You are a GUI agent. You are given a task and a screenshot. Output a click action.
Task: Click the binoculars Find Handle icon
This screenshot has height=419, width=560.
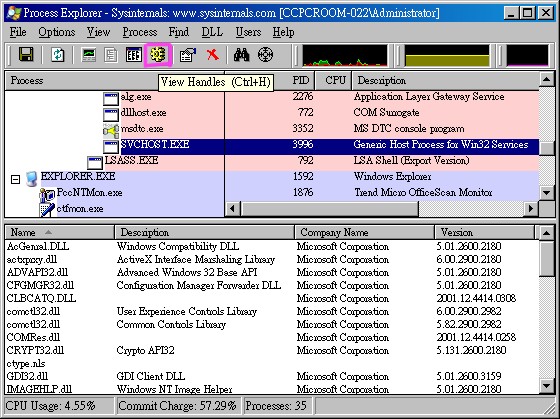pos(241,55)
